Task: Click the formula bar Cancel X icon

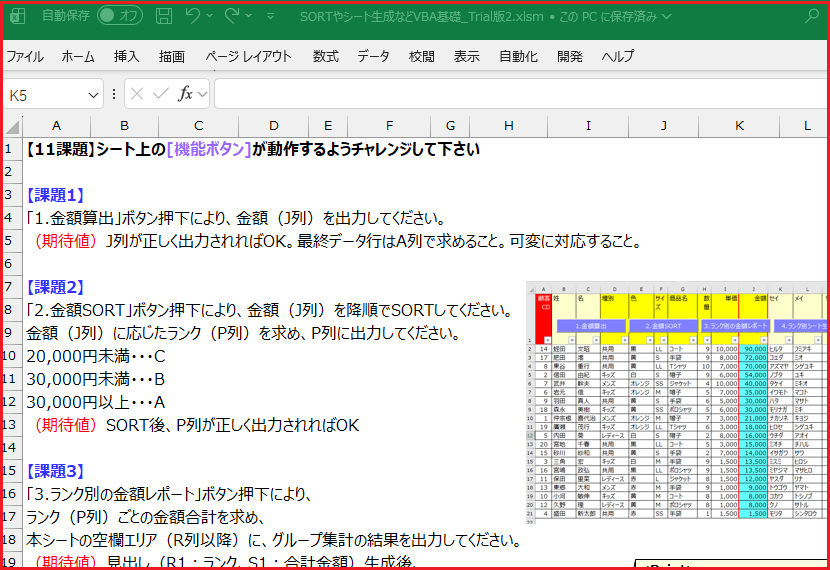Action: [x=137, y=94]
